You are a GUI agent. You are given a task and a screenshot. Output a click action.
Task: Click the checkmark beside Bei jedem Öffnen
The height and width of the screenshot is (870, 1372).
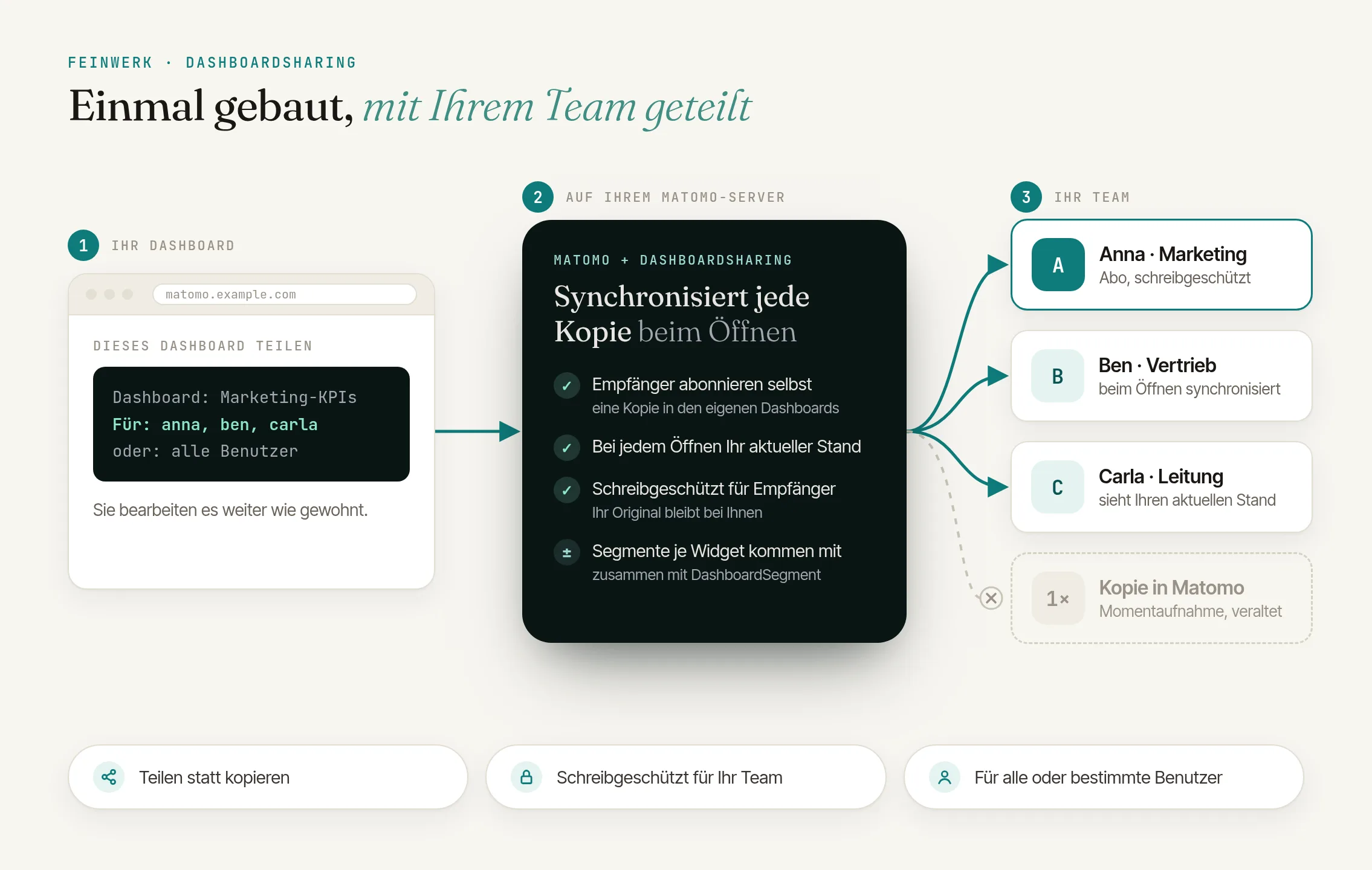[x=567, y=448]
